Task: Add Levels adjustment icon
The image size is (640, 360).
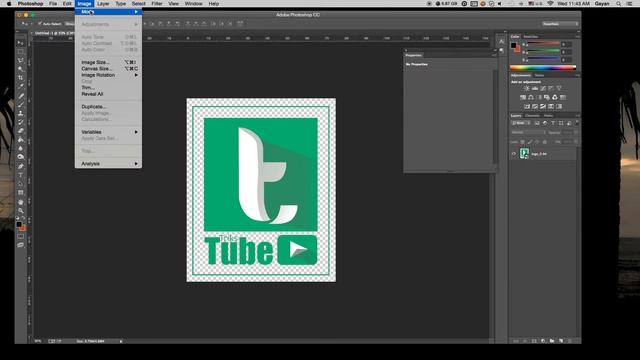Action: pyautogui.click(x=535, y=88)
